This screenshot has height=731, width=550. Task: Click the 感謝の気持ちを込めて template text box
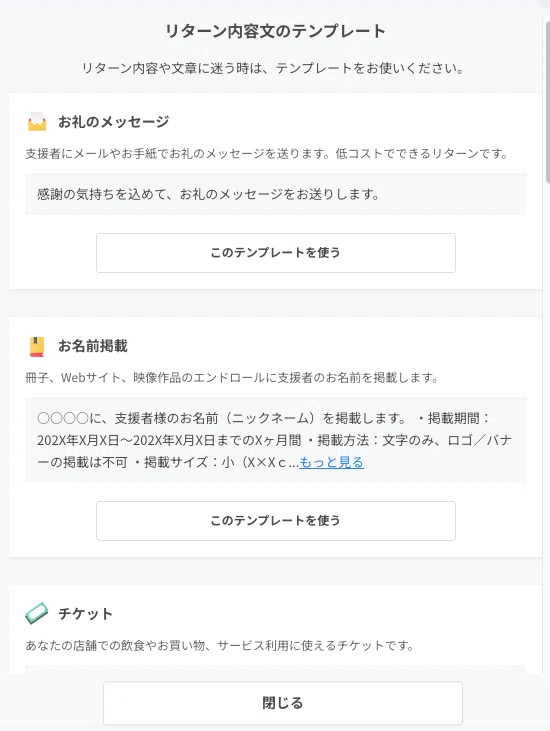pos(275,194)
